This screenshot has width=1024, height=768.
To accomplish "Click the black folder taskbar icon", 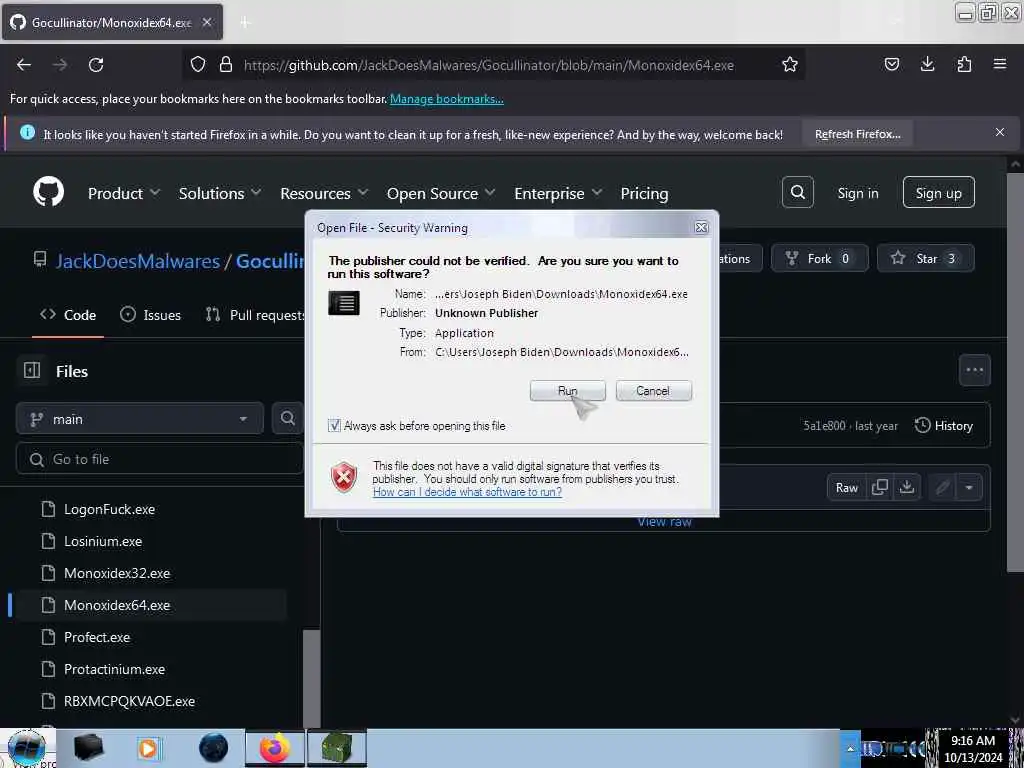I will [89, 748].
